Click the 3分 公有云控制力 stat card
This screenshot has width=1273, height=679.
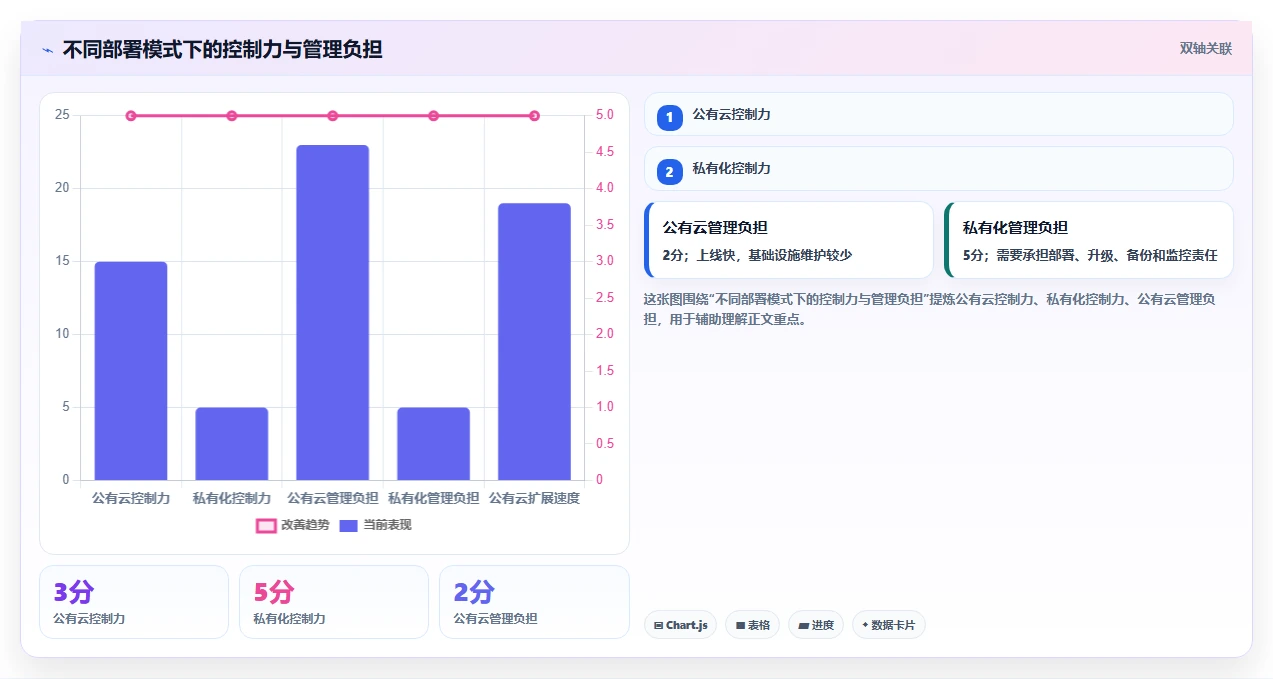134,602
